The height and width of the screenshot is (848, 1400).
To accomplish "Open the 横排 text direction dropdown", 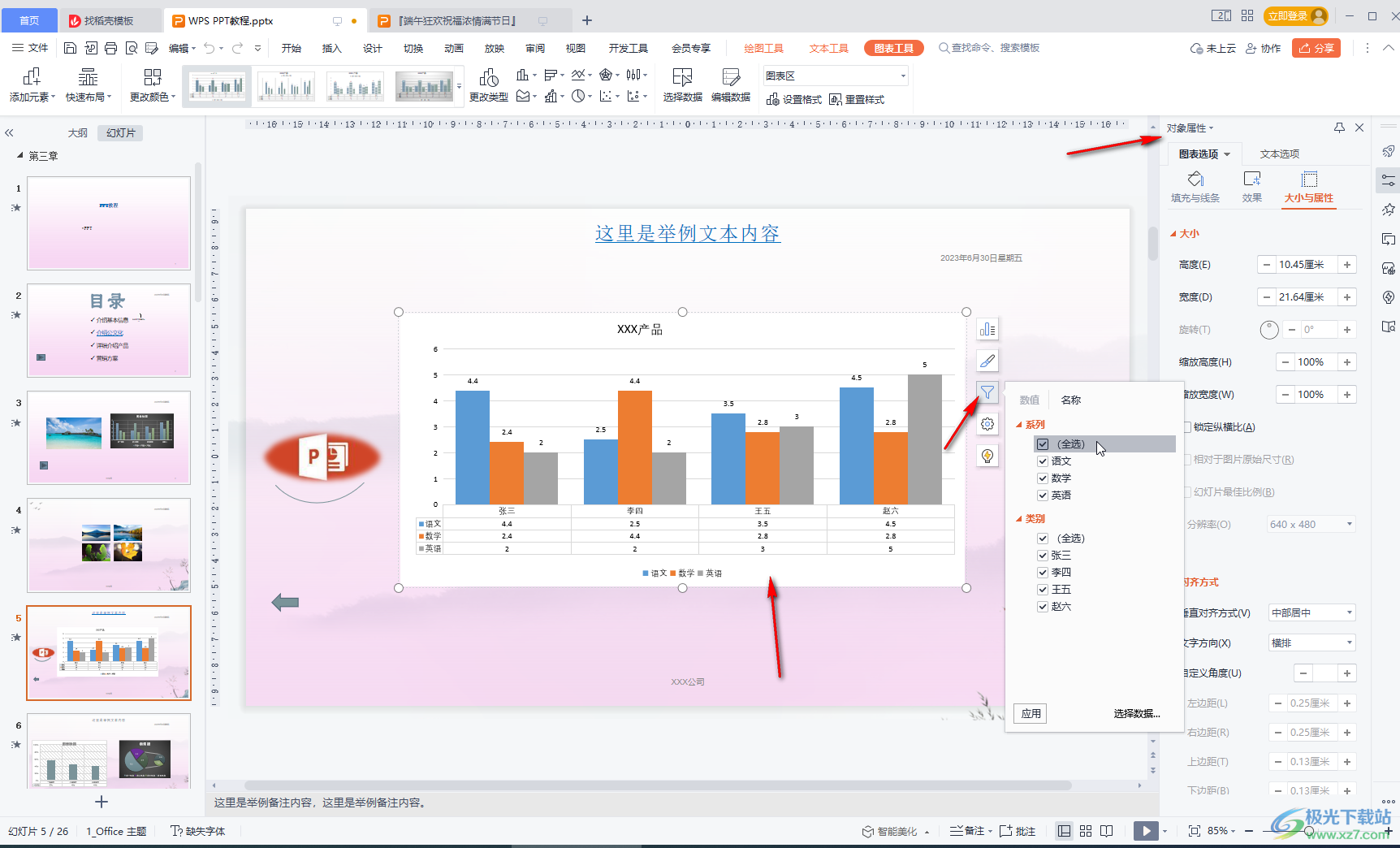I will 1312,642.
